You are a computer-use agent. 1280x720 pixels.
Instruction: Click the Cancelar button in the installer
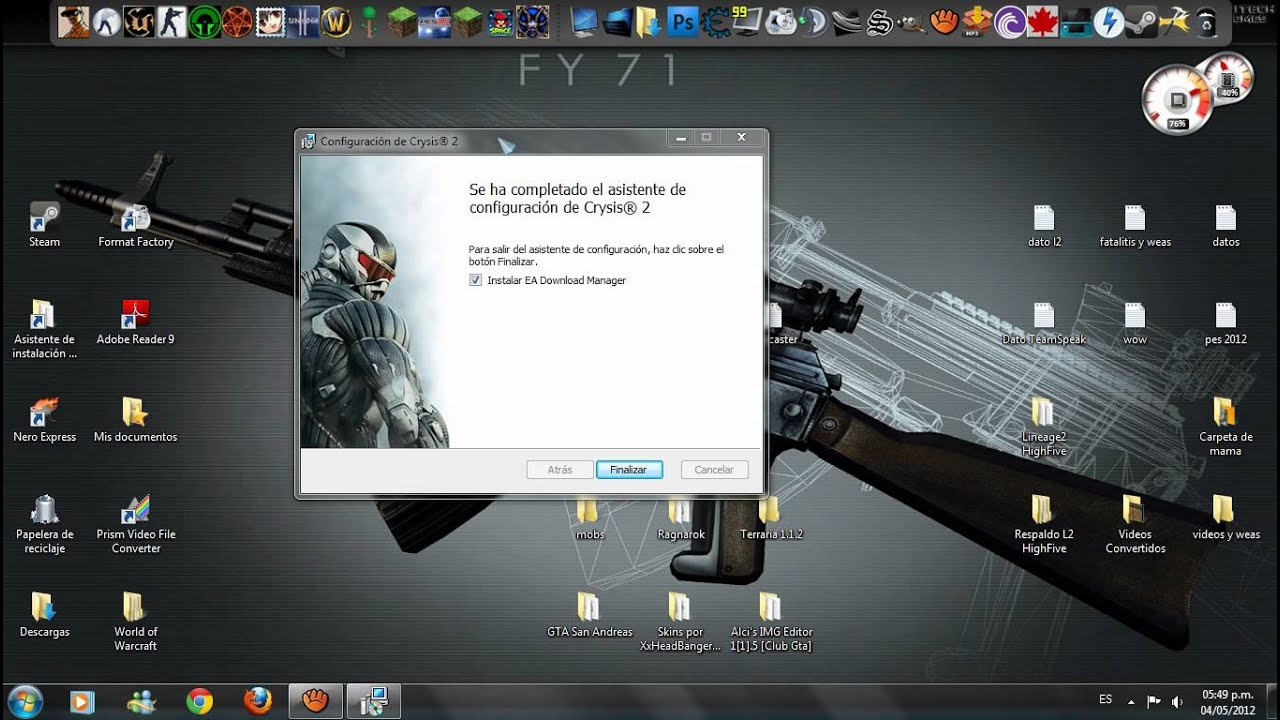[x=714, y=470]
